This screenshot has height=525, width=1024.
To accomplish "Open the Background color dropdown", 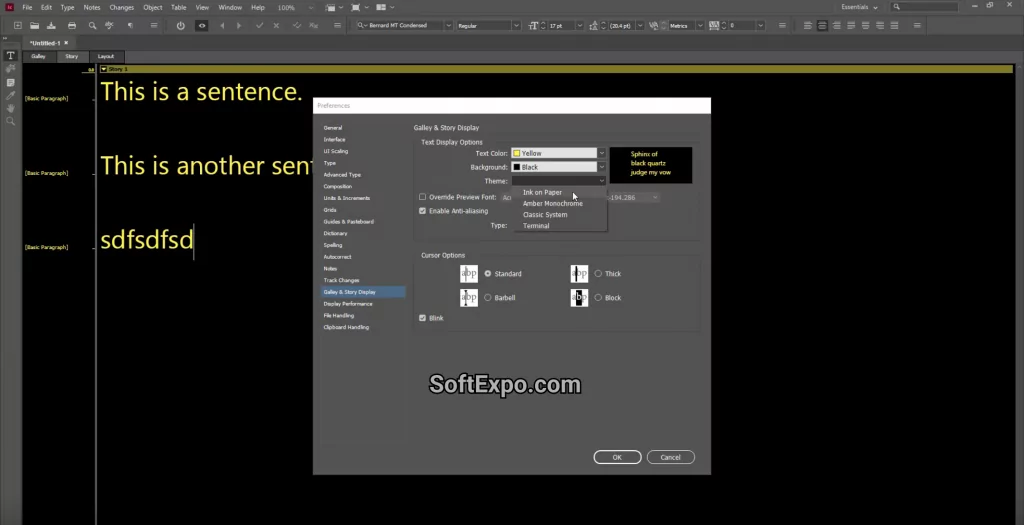I will coord(602,167).
